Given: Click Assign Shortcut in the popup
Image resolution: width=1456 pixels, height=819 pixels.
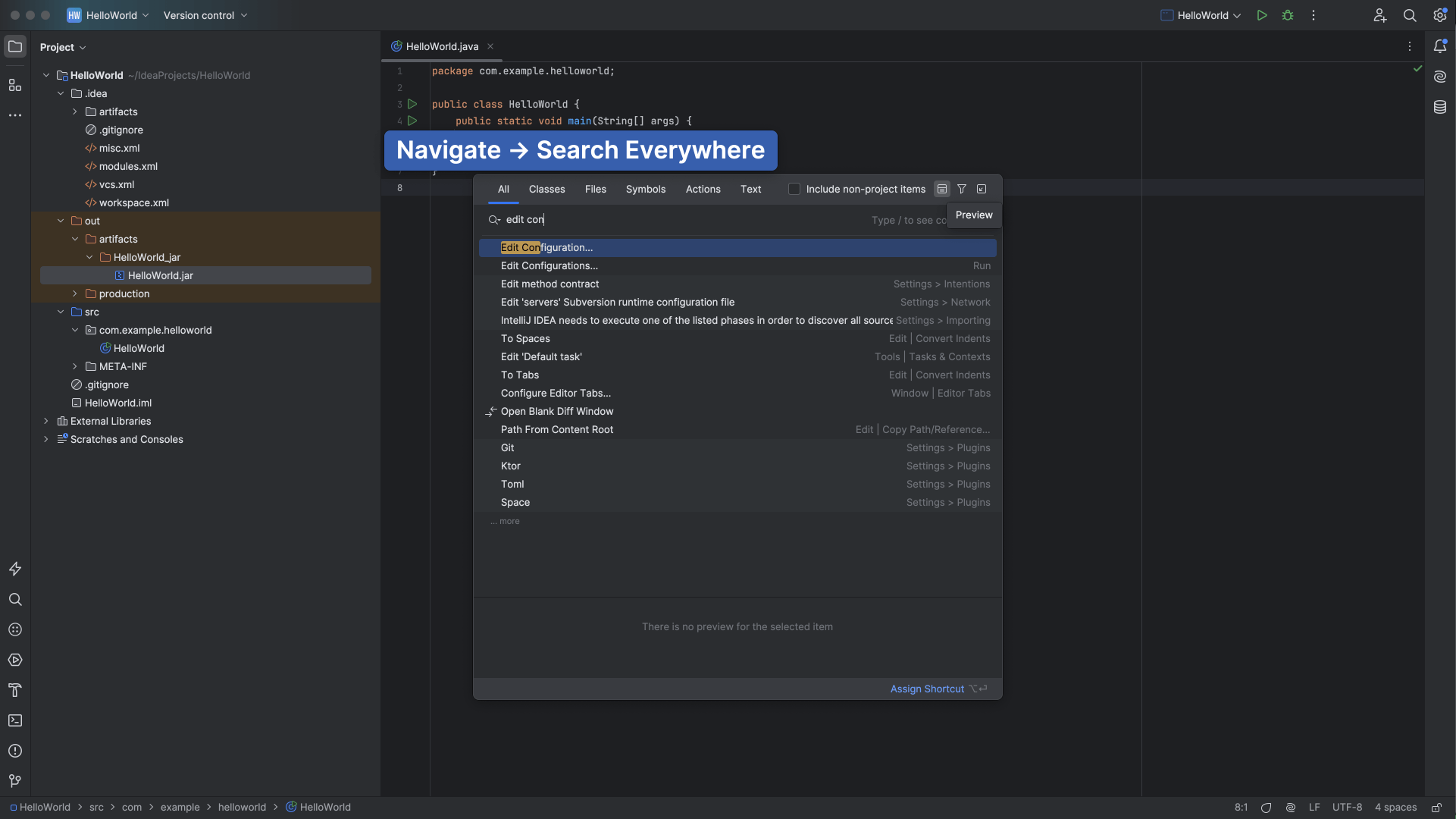Looking at the screenshot, I should tap(927, 689).
